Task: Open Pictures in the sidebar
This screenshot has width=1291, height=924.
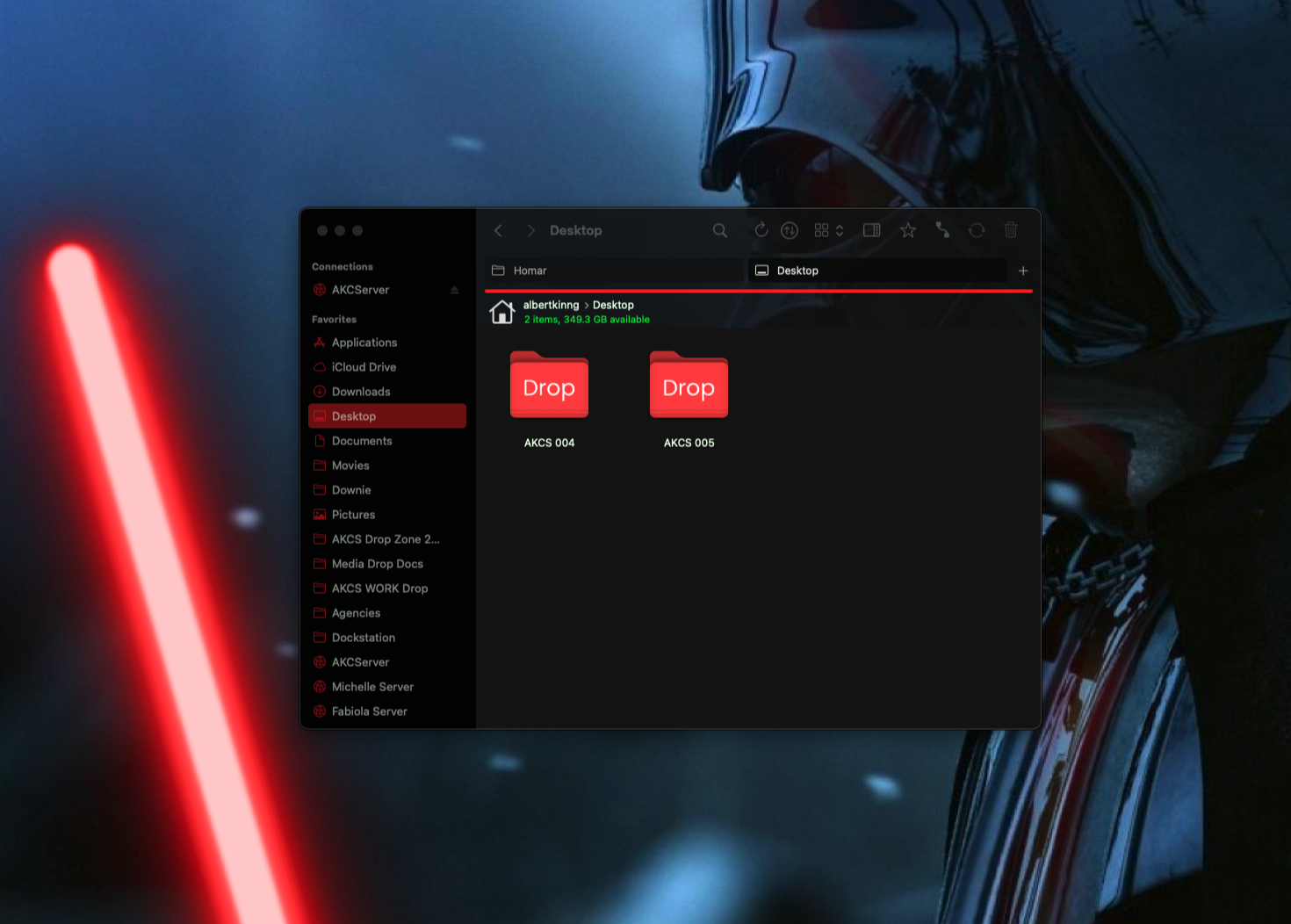Action: (x=387, y=515)
